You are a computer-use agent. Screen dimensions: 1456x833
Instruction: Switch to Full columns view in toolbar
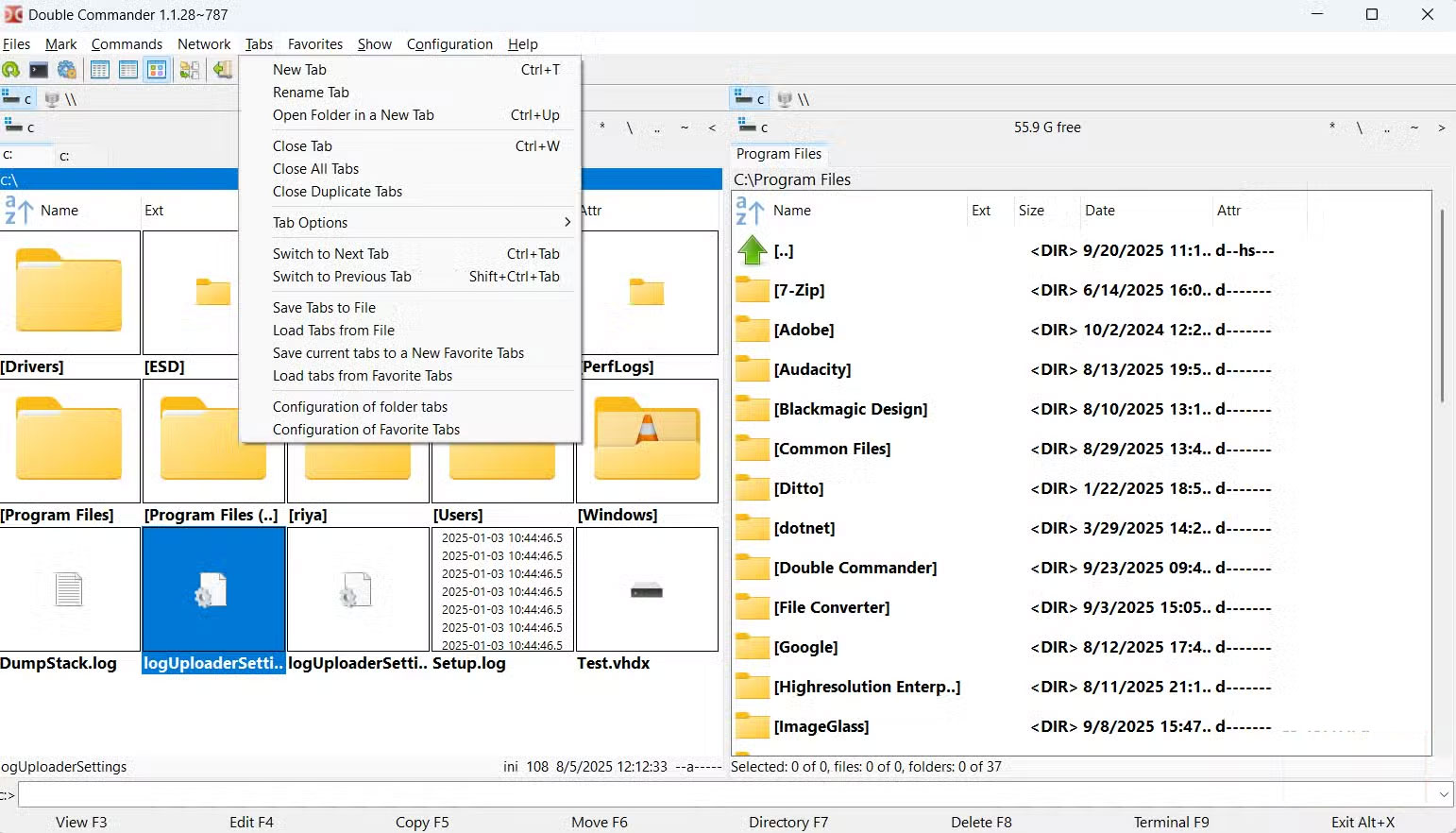[128, 70]
